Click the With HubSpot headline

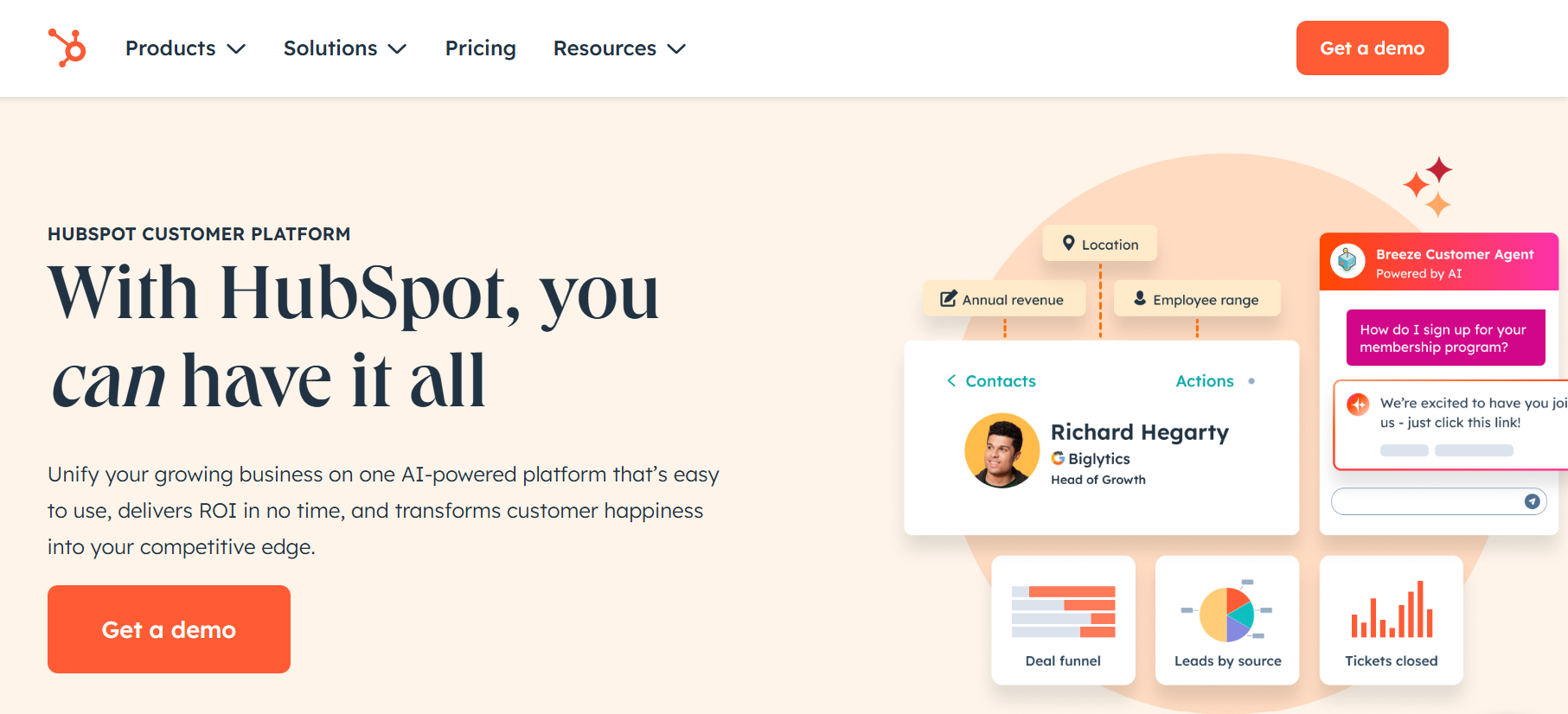353,336
